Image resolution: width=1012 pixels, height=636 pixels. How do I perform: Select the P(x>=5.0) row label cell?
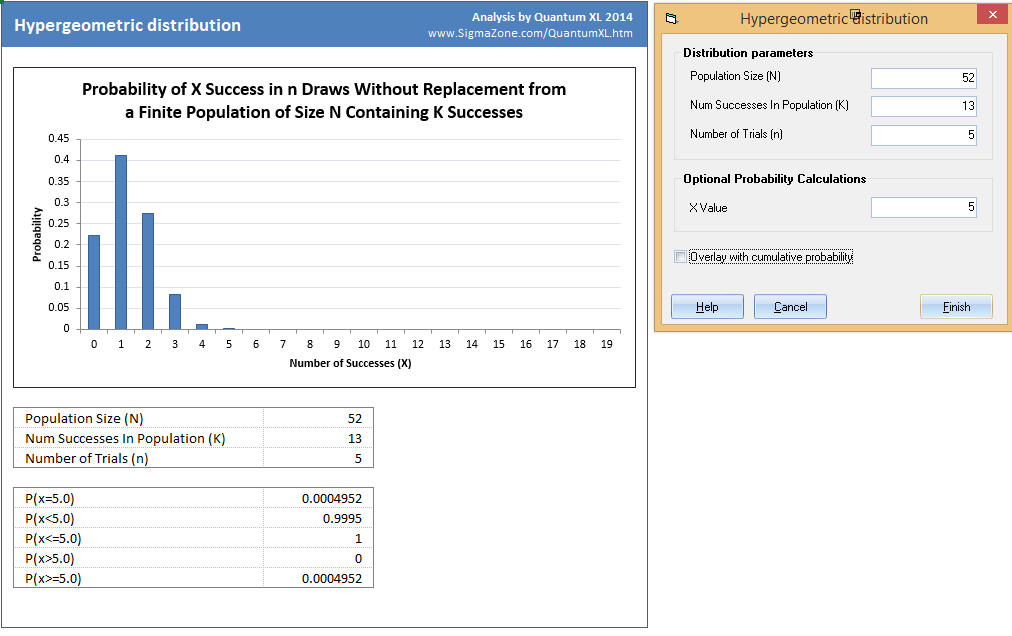click(x=138, y=578)
